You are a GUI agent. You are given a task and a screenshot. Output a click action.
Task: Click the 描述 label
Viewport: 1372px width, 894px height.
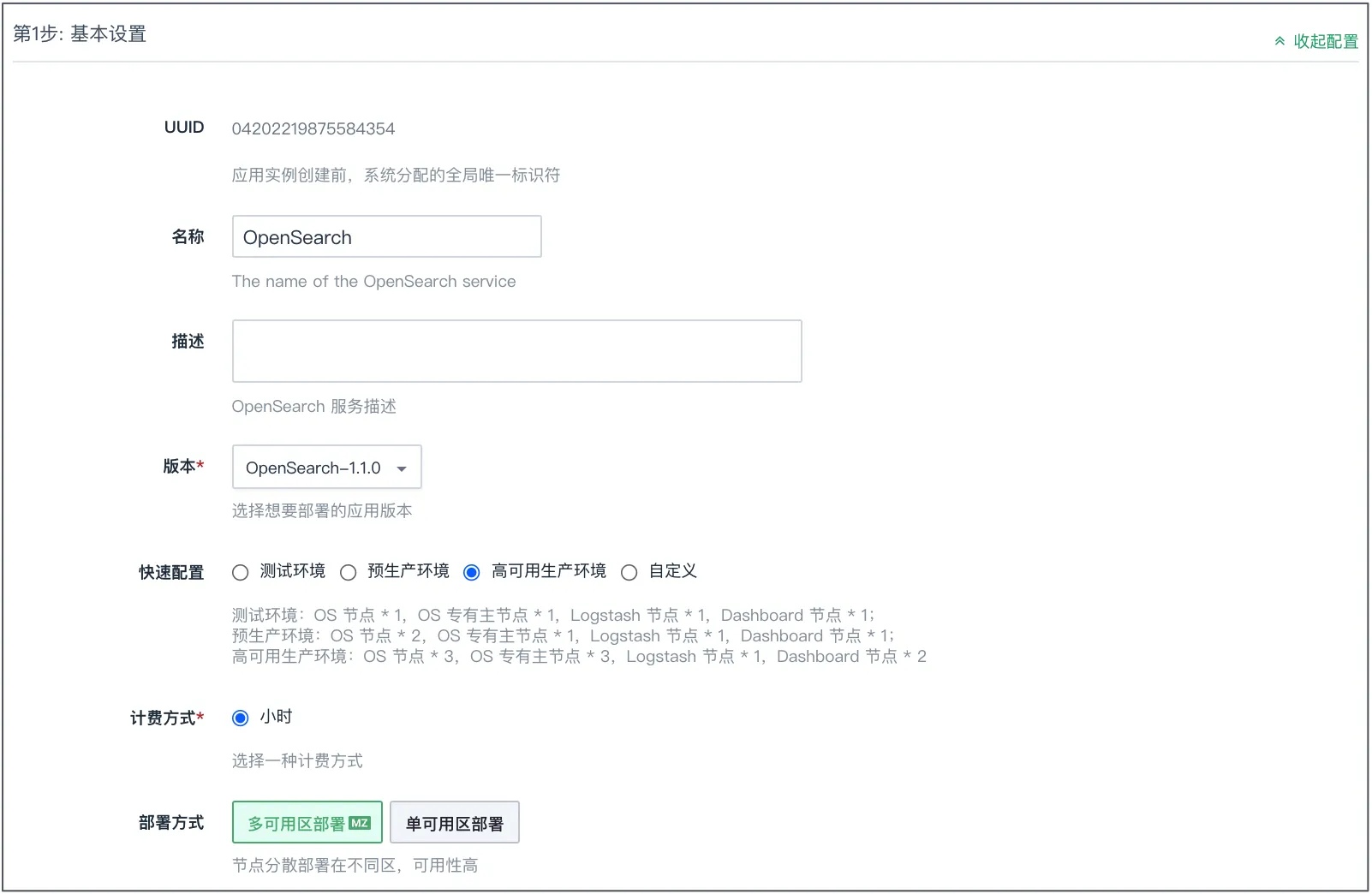188,341
